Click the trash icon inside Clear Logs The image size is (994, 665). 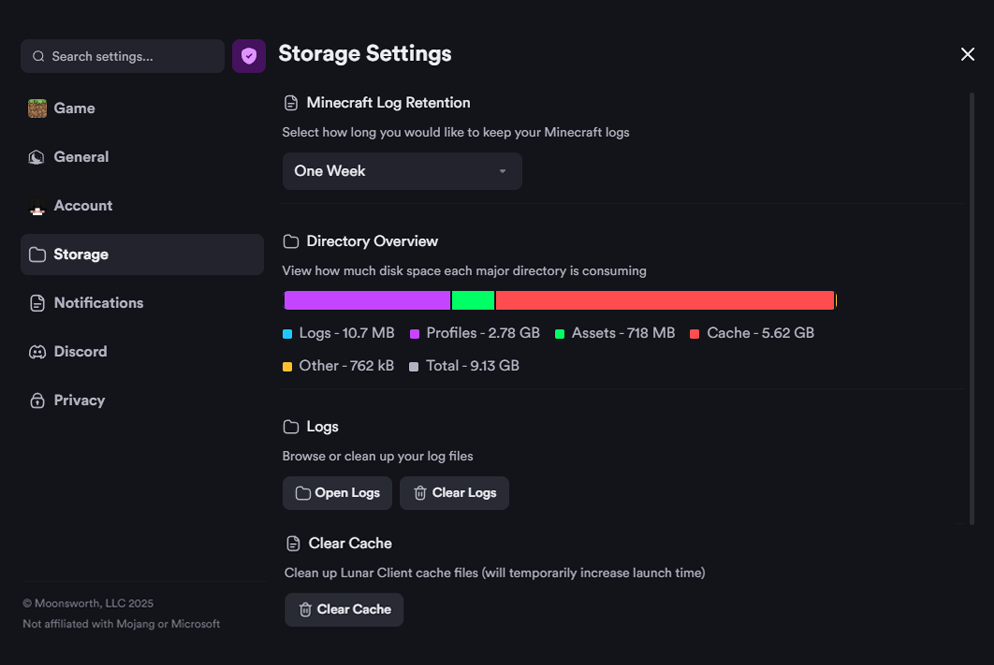coord(420,493)
